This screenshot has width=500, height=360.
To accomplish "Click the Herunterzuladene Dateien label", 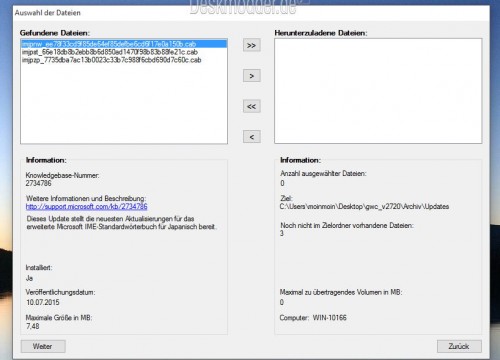I will coord(321,33).
